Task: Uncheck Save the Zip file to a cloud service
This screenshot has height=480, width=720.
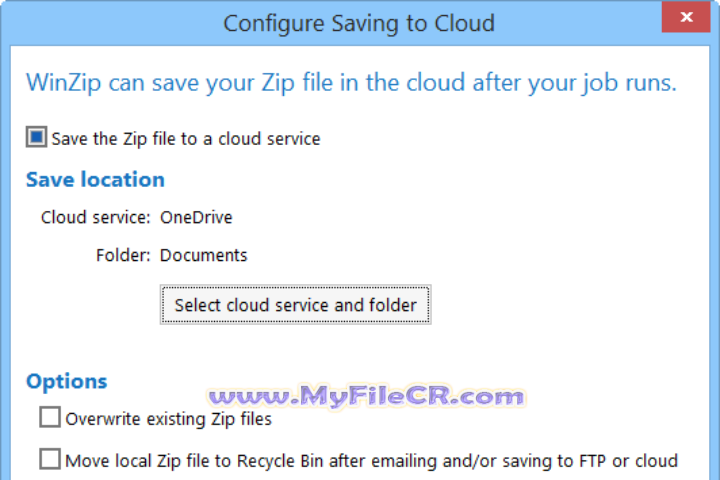Action: (x=36, y=137)
